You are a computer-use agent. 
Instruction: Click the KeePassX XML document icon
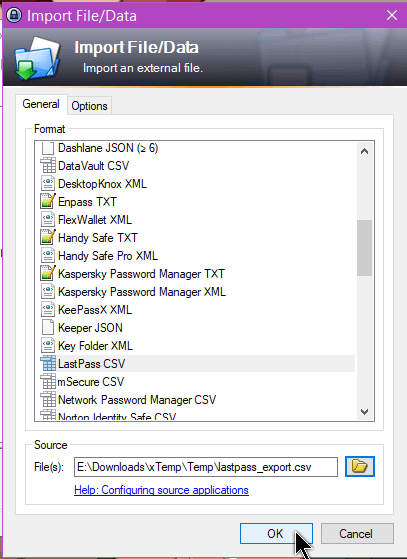pyautogui.click(x=48, y=309)
